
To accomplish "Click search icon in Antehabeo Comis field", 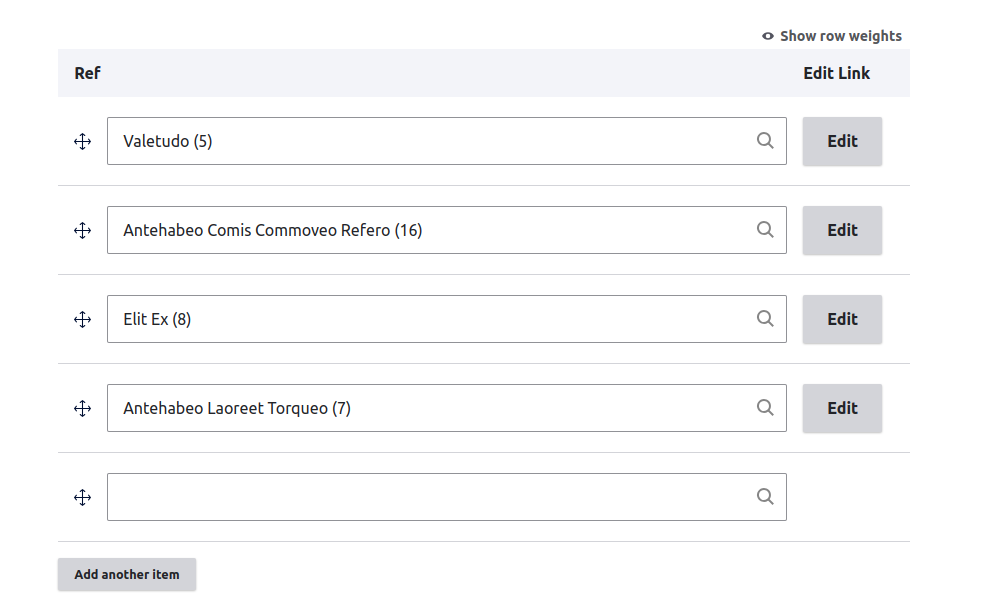I will point(765,230).
